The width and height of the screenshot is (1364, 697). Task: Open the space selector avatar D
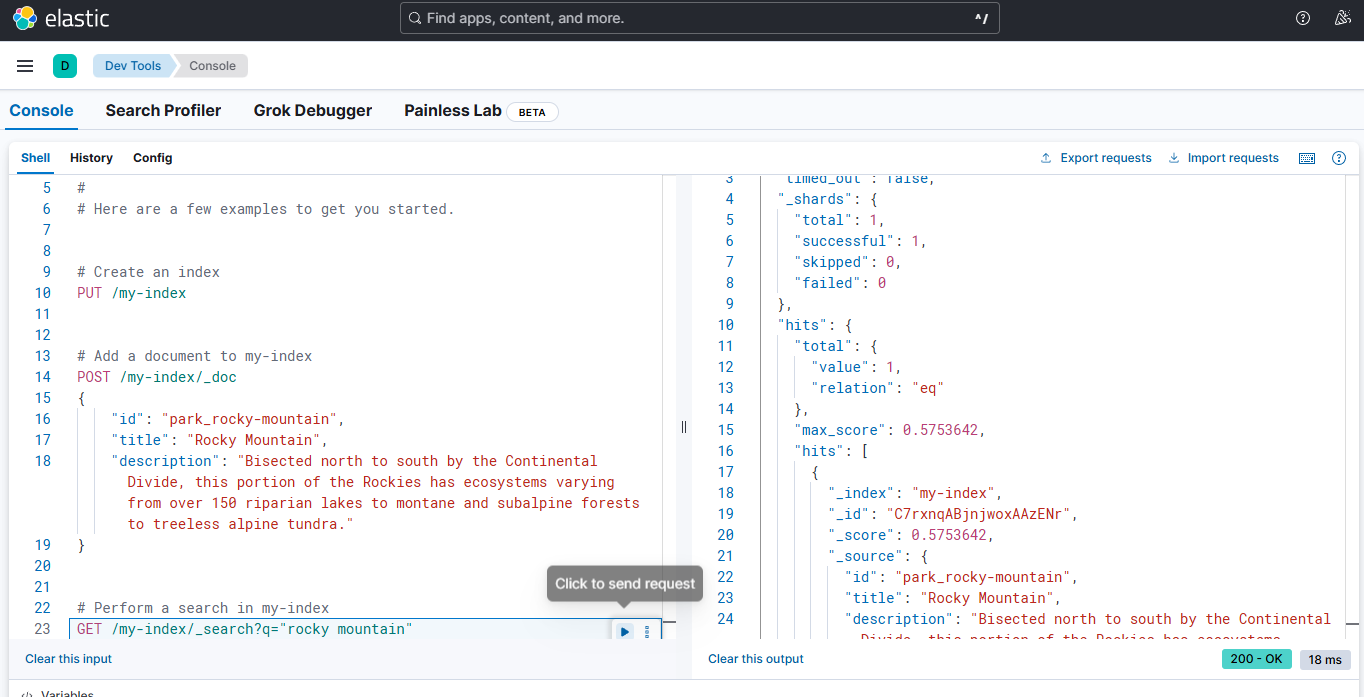click(x=65, y=66)
